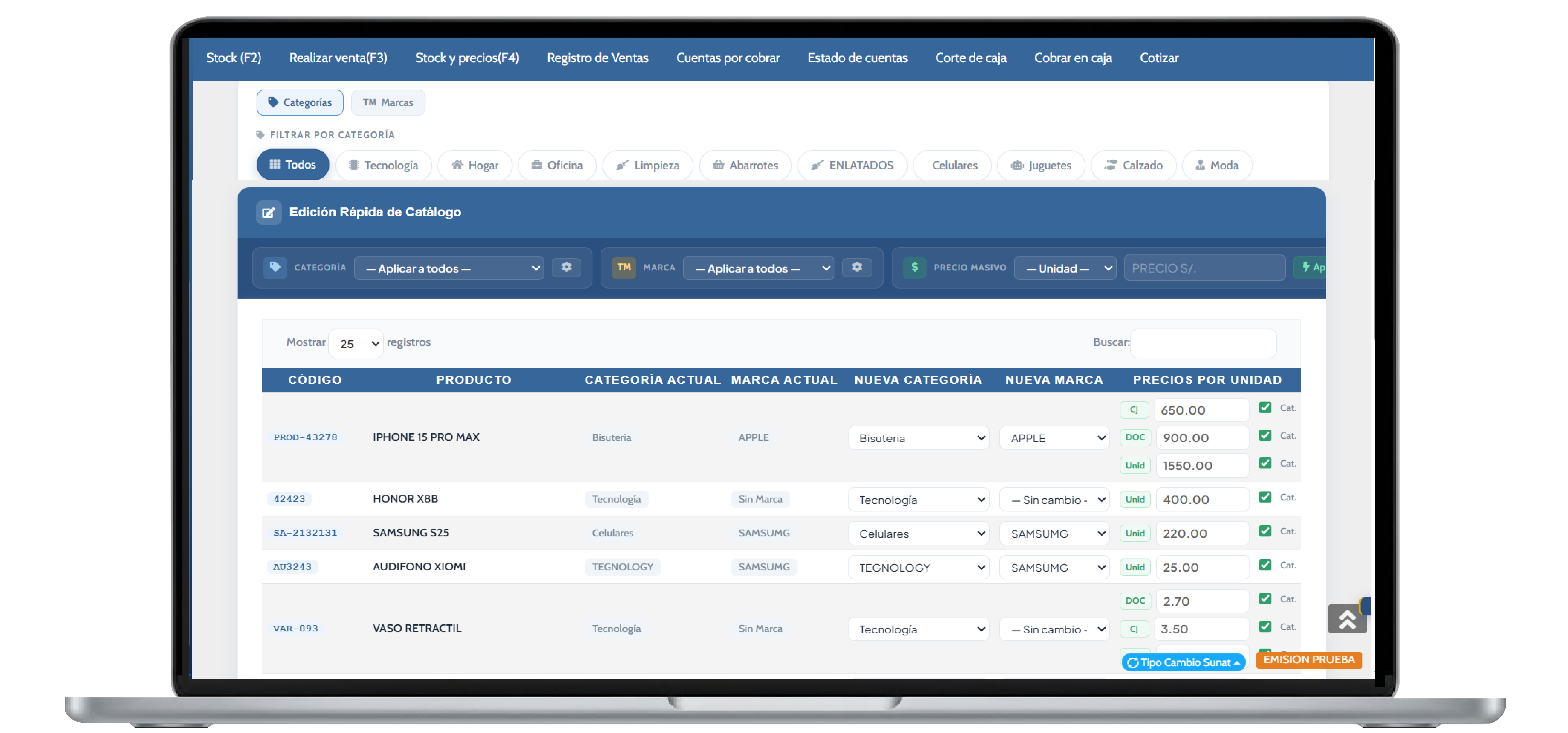Filter by Juguetes category
1568x733 pixels.
coord(1041,166)
